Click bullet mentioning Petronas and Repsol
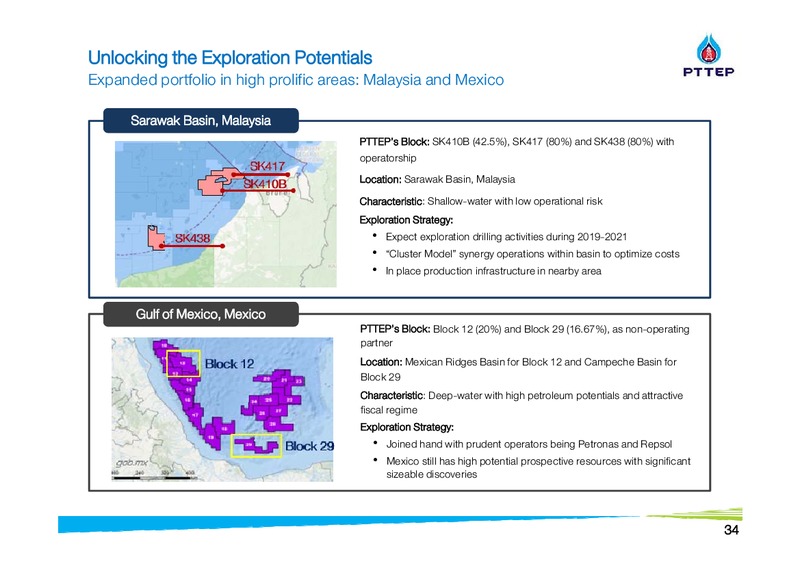 tap(529, 444)
